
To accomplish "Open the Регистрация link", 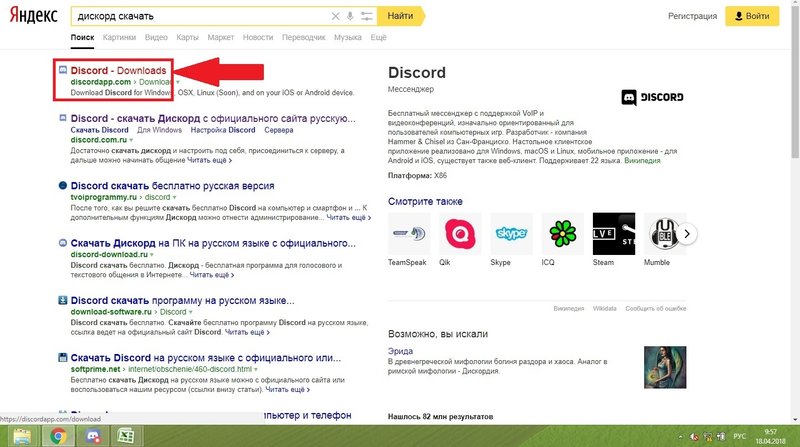I will [x=692, y=16].
